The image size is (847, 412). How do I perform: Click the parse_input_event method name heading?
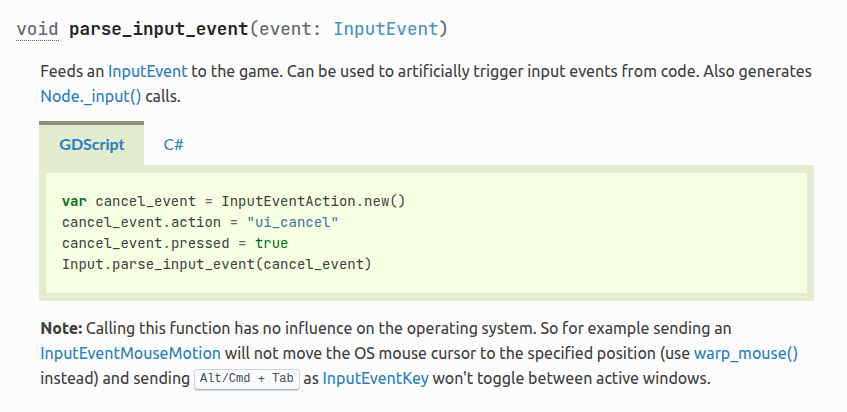[x=157, y=28]
